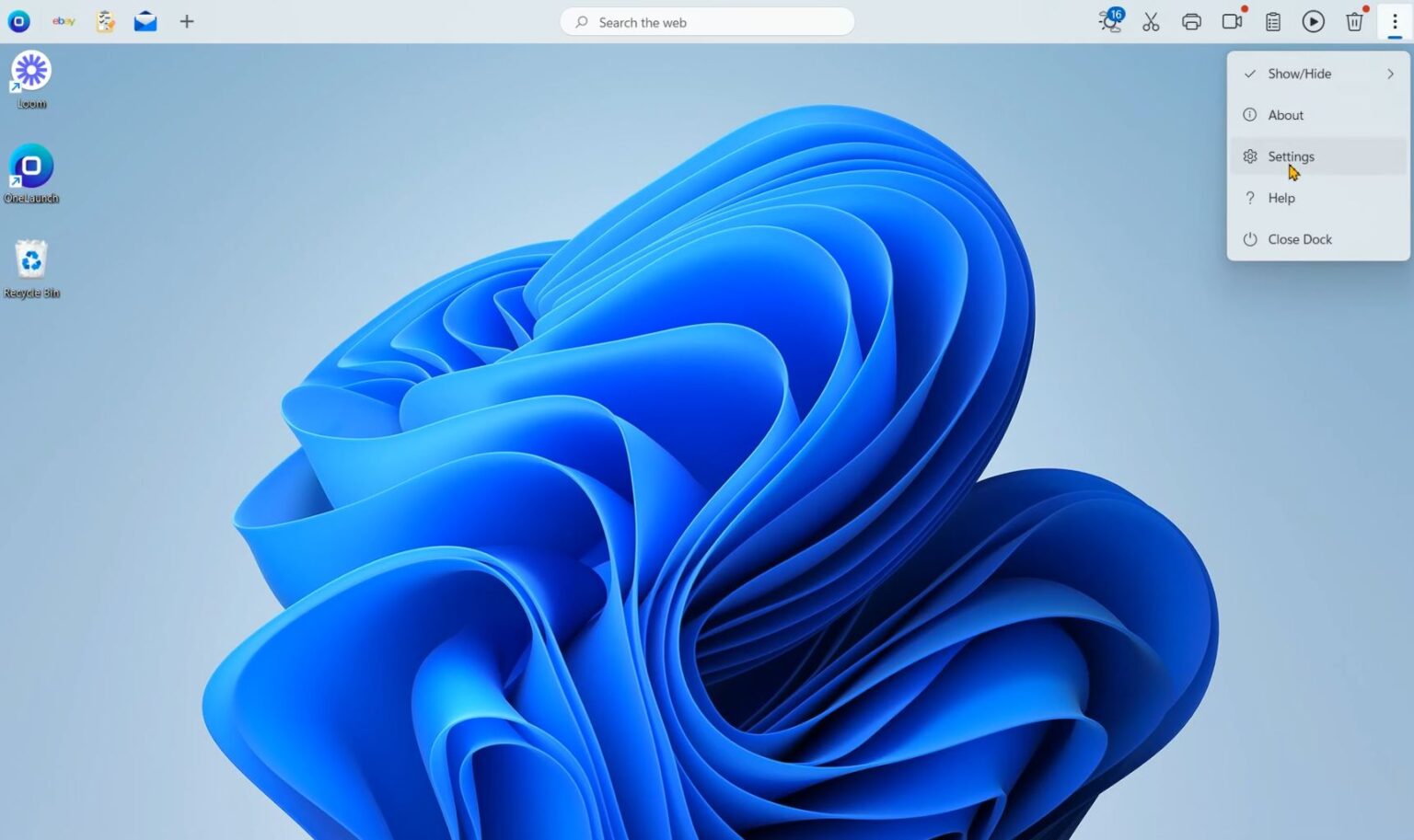Open the tasks clipboard app icon
1414x840 pixels.
click(104, 21)
